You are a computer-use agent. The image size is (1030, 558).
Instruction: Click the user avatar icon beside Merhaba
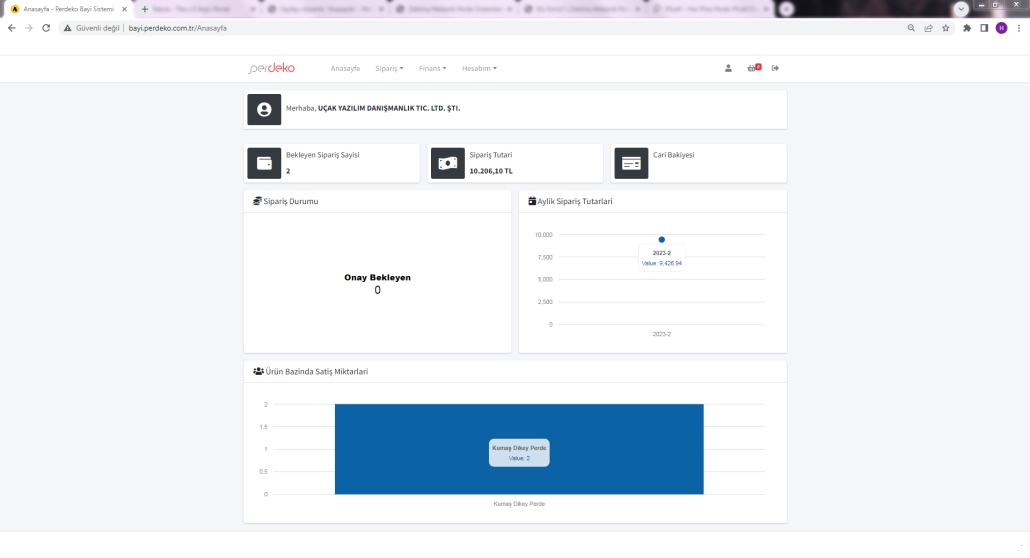pyautogui.click(x=264, y=110)
